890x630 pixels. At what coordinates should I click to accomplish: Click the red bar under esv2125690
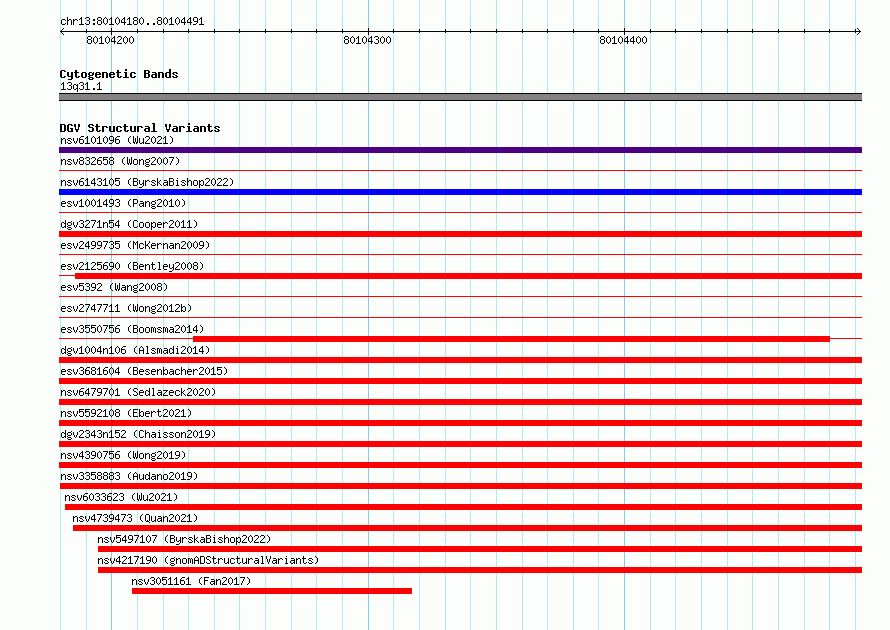pos(468,276)
